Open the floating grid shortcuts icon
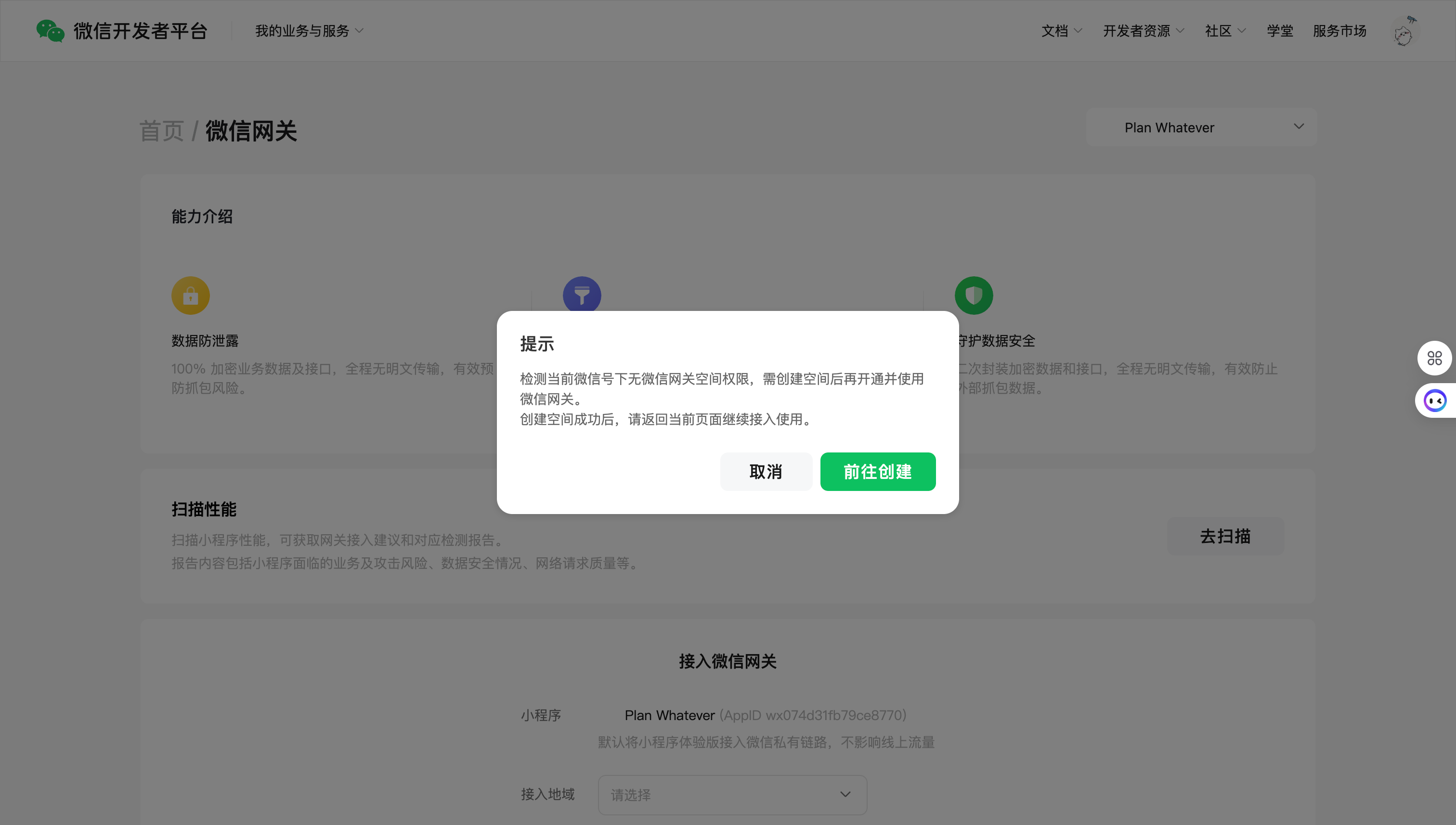This screenshot has height=825, width=1456. click(x=1434, y=358)
